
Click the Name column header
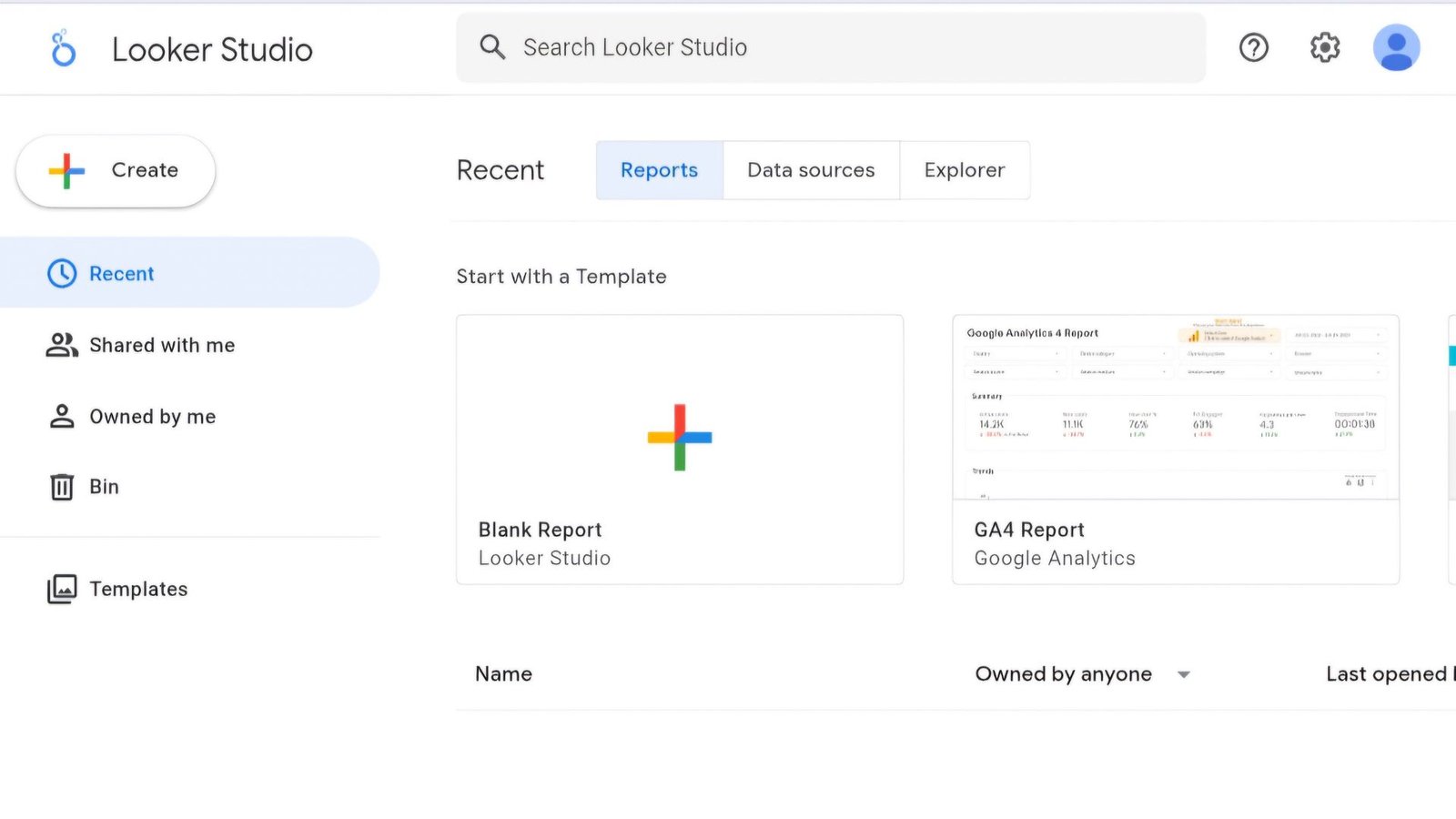pyautogui.click(x=503, y=673)
